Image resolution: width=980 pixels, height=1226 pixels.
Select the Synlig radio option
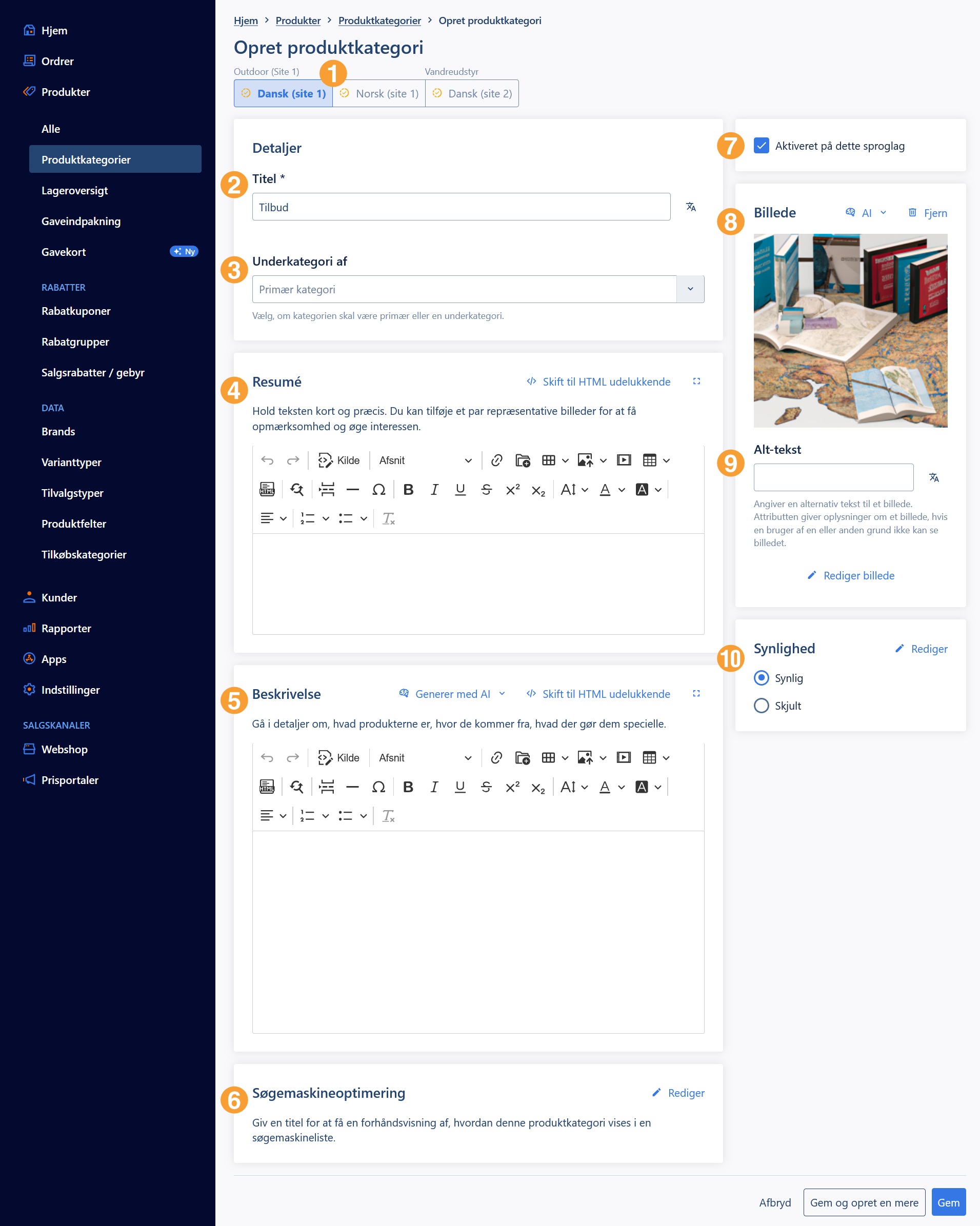tap(761, 678)
